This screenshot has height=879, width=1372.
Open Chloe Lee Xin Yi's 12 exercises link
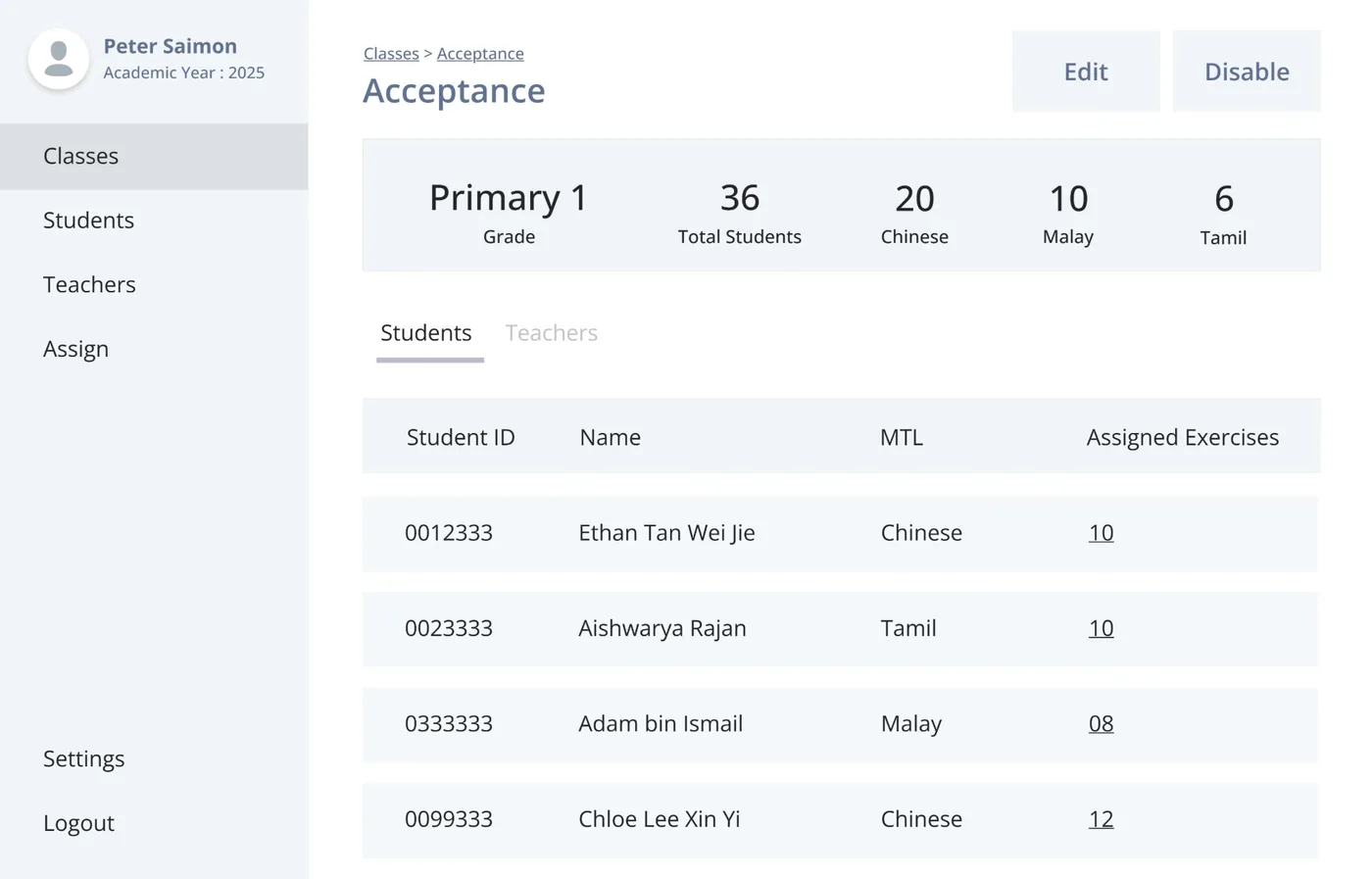click(1101, 819)
